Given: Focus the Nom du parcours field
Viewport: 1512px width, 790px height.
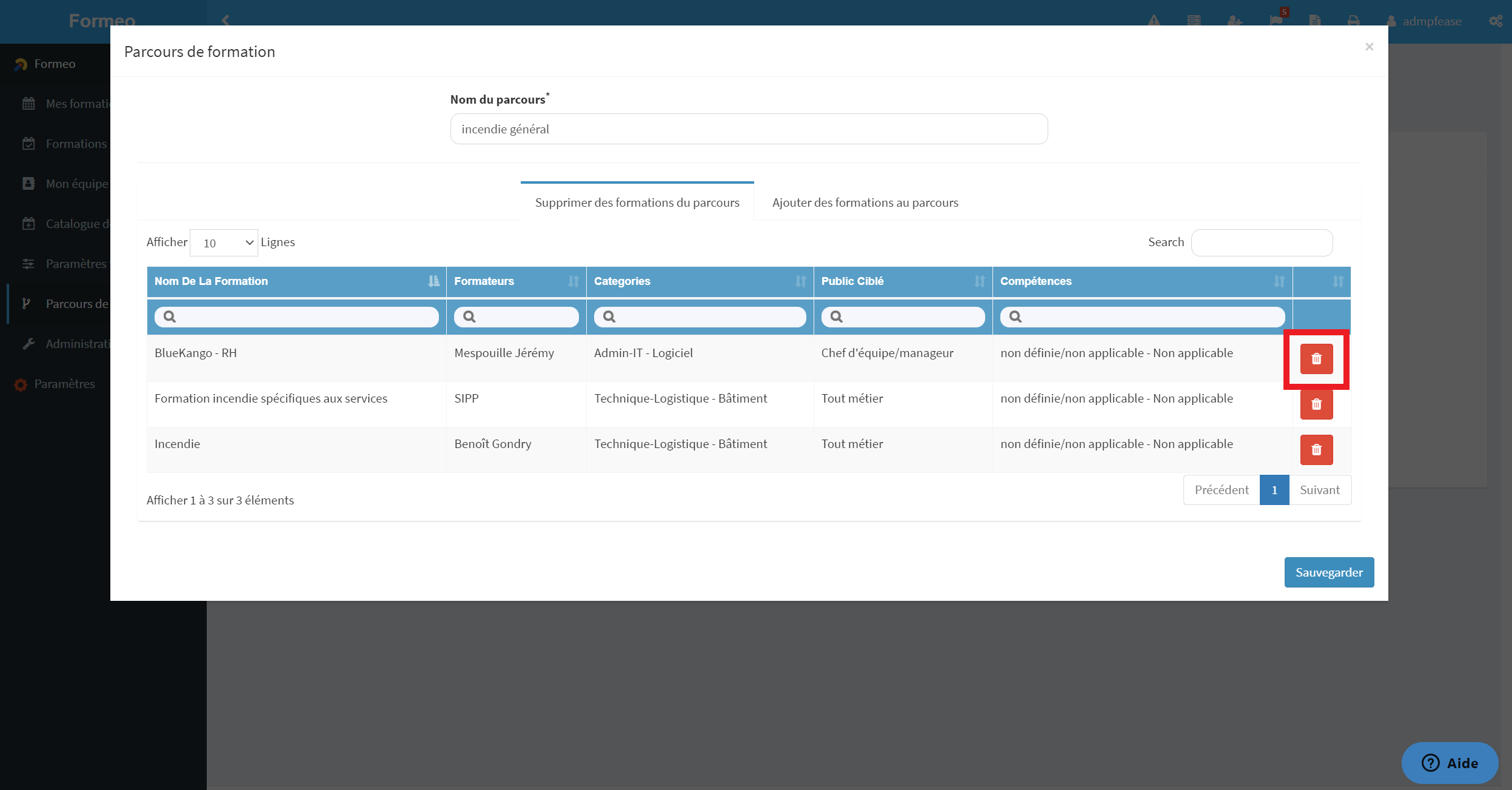Looking at the screenshot, I should click(749, 129).
